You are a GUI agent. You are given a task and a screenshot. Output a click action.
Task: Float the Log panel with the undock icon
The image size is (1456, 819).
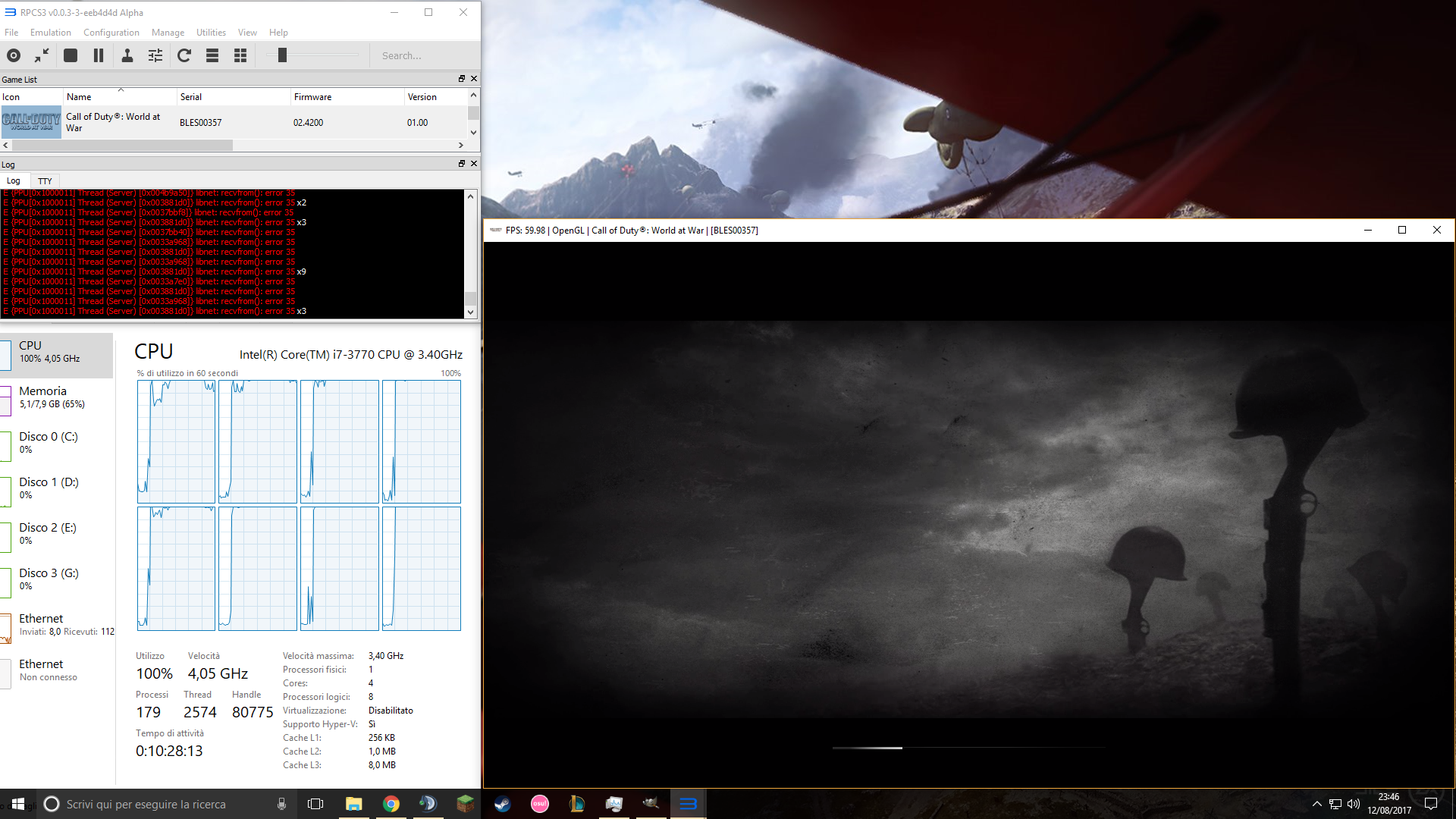(461, 164)
